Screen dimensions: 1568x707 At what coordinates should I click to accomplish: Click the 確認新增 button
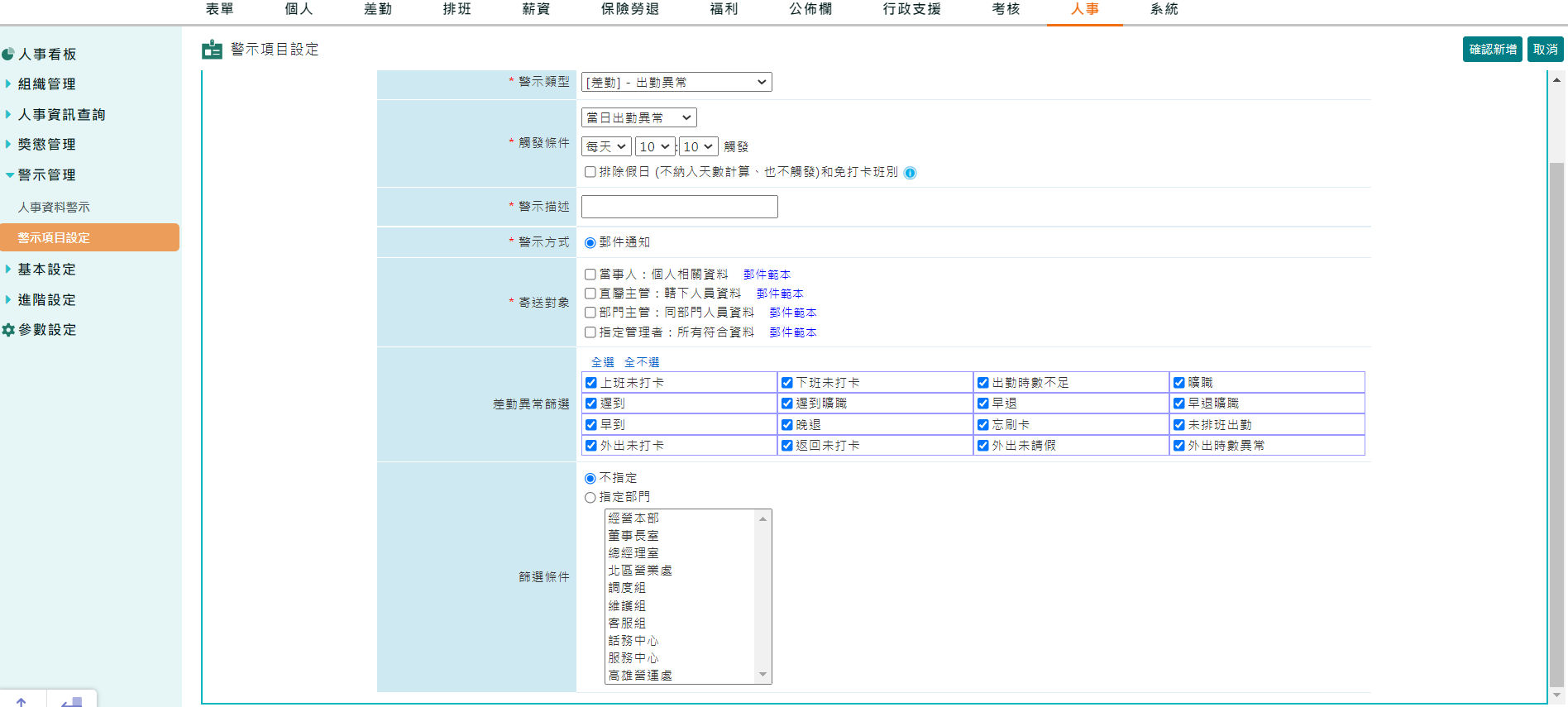(1492, 50)
